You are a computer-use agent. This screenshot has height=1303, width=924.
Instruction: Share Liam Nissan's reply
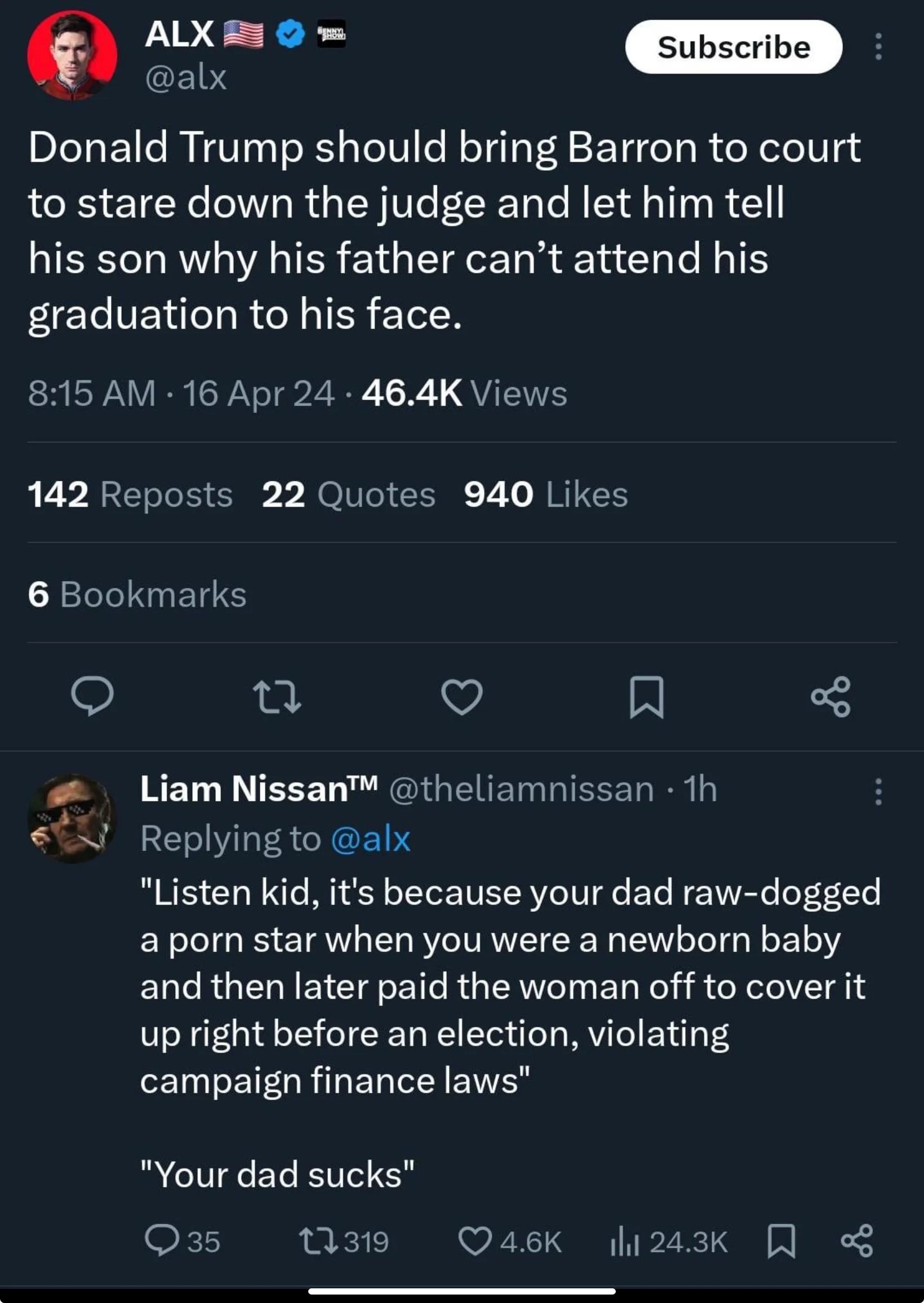pyautogui.click(x=857, y=1241)
